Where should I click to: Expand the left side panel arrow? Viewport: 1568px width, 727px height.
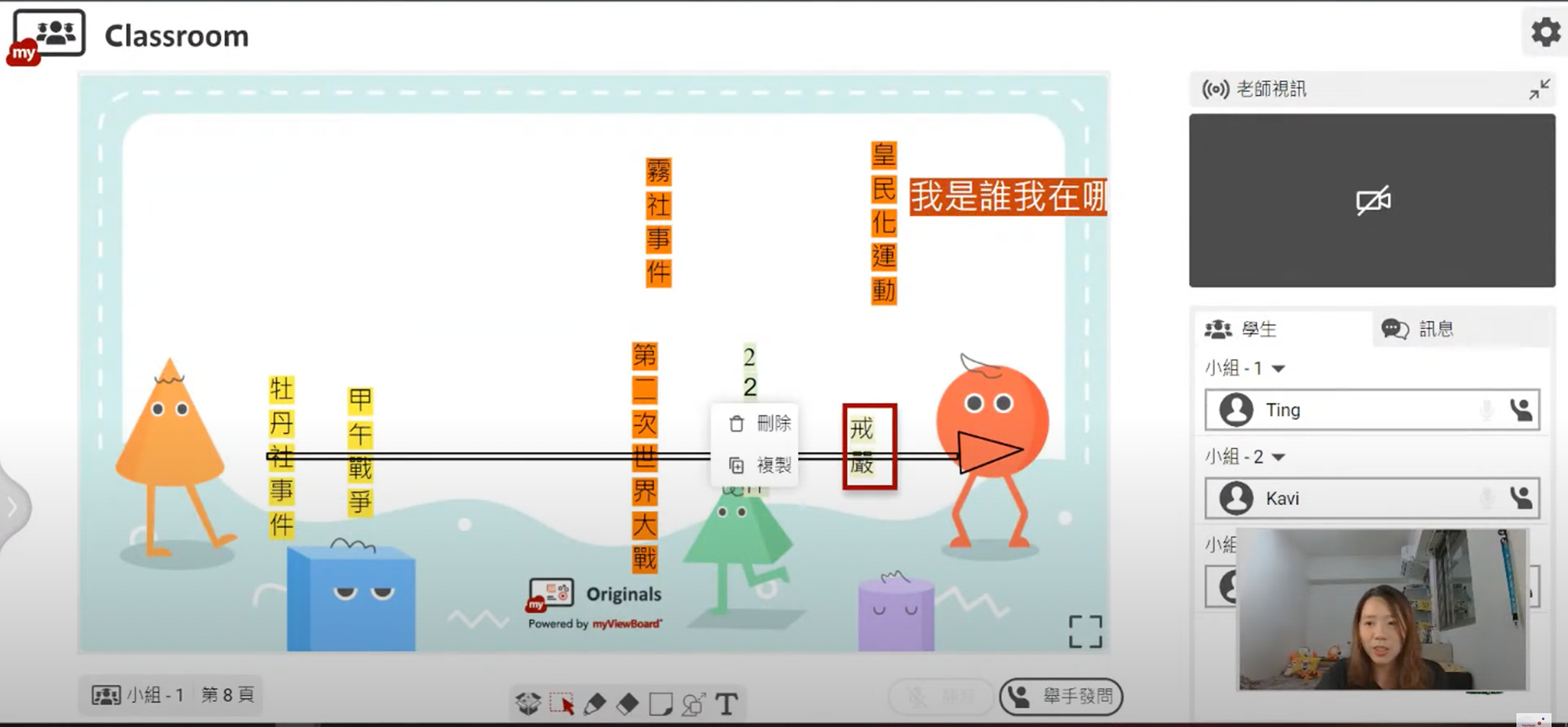(x=13, y=506)
